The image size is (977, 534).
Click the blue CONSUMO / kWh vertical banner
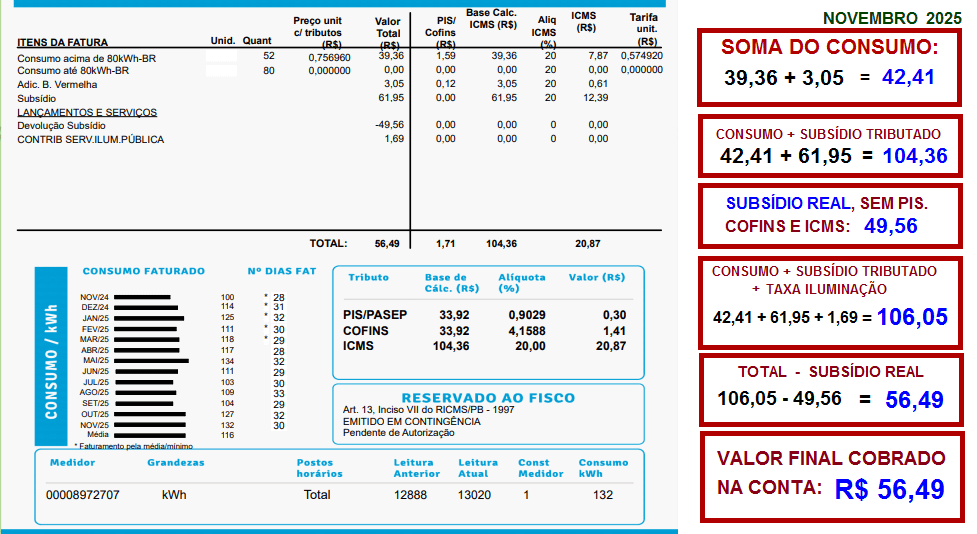51,356
